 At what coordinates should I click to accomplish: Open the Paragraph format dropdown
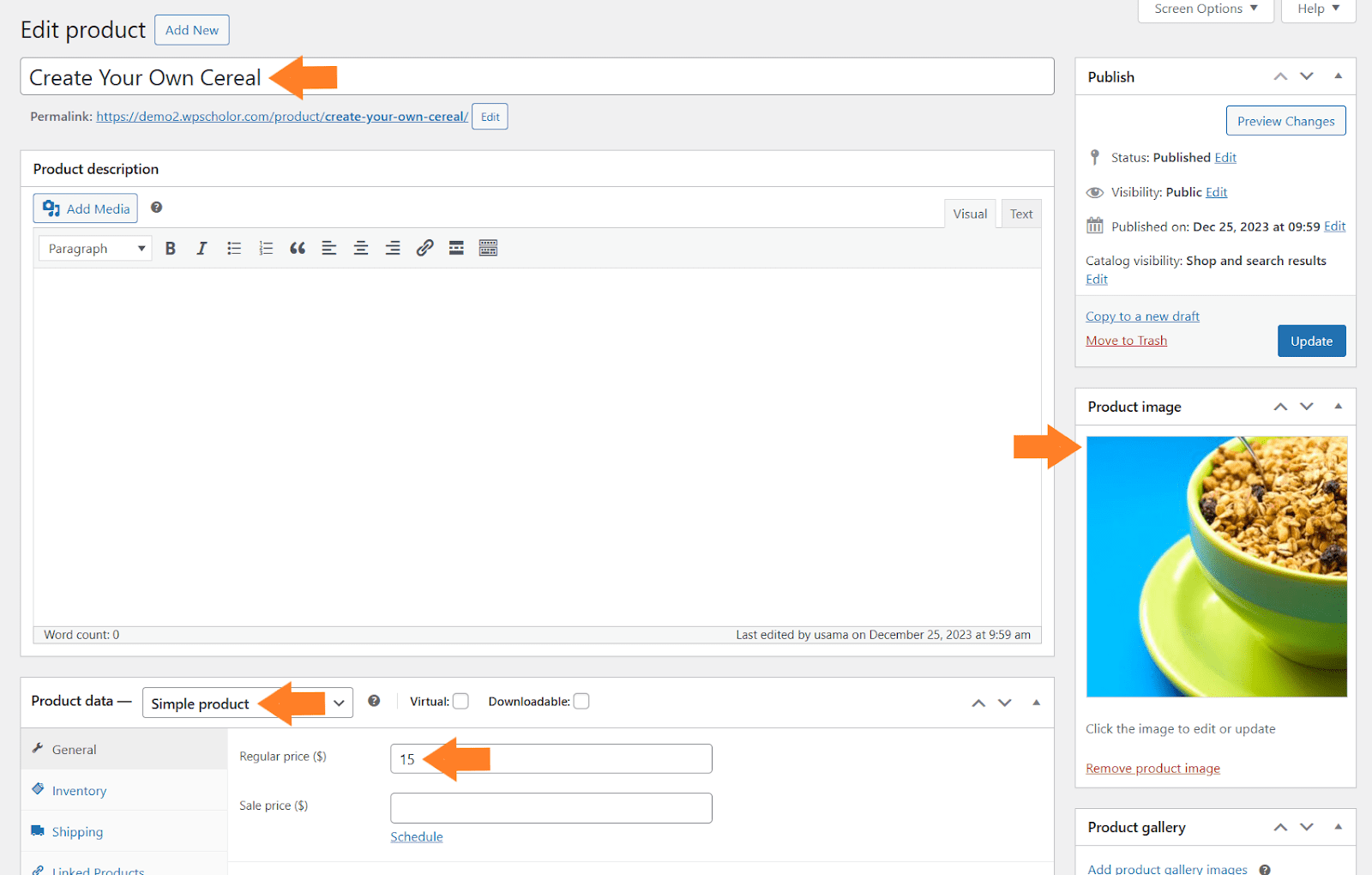click(95, 249)
